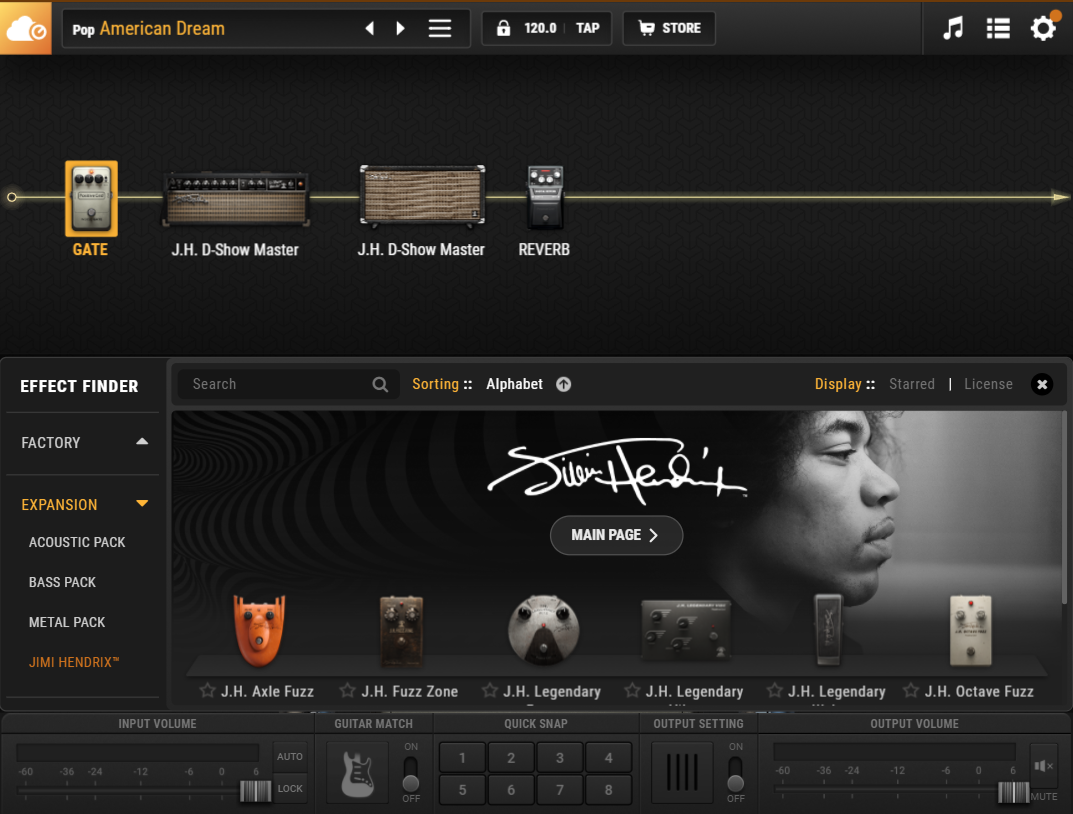1073x814 pixels.
Task: Select Quick Snap slot 5
Action: point(462,790)
